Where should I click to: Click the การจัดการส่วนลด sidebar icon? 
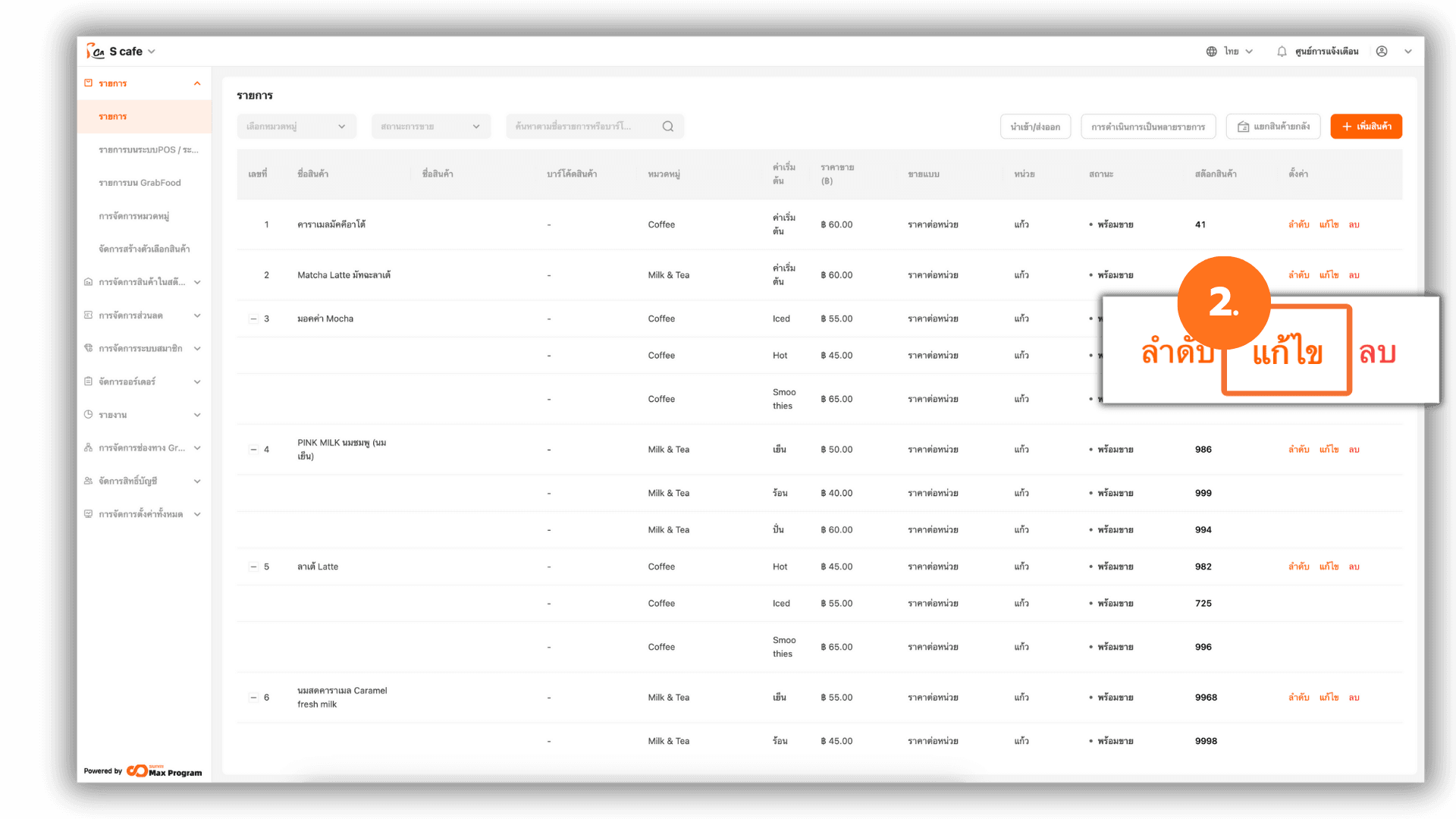point(89,315)
